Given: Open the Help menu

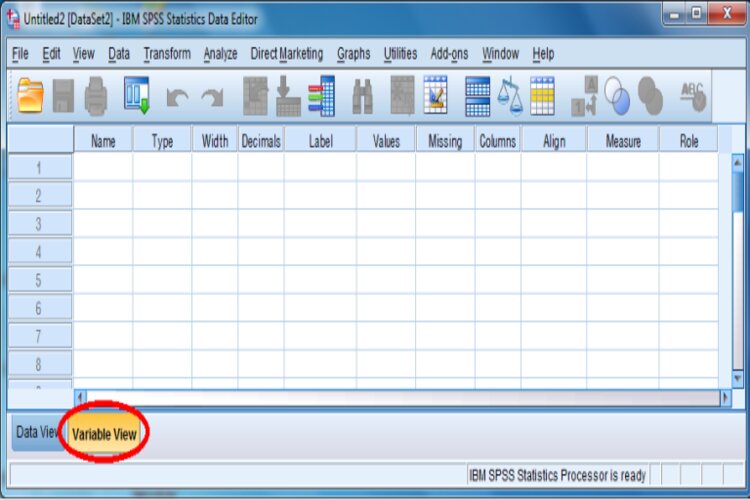Looking at the screenshot, I should tap(543, 54).
